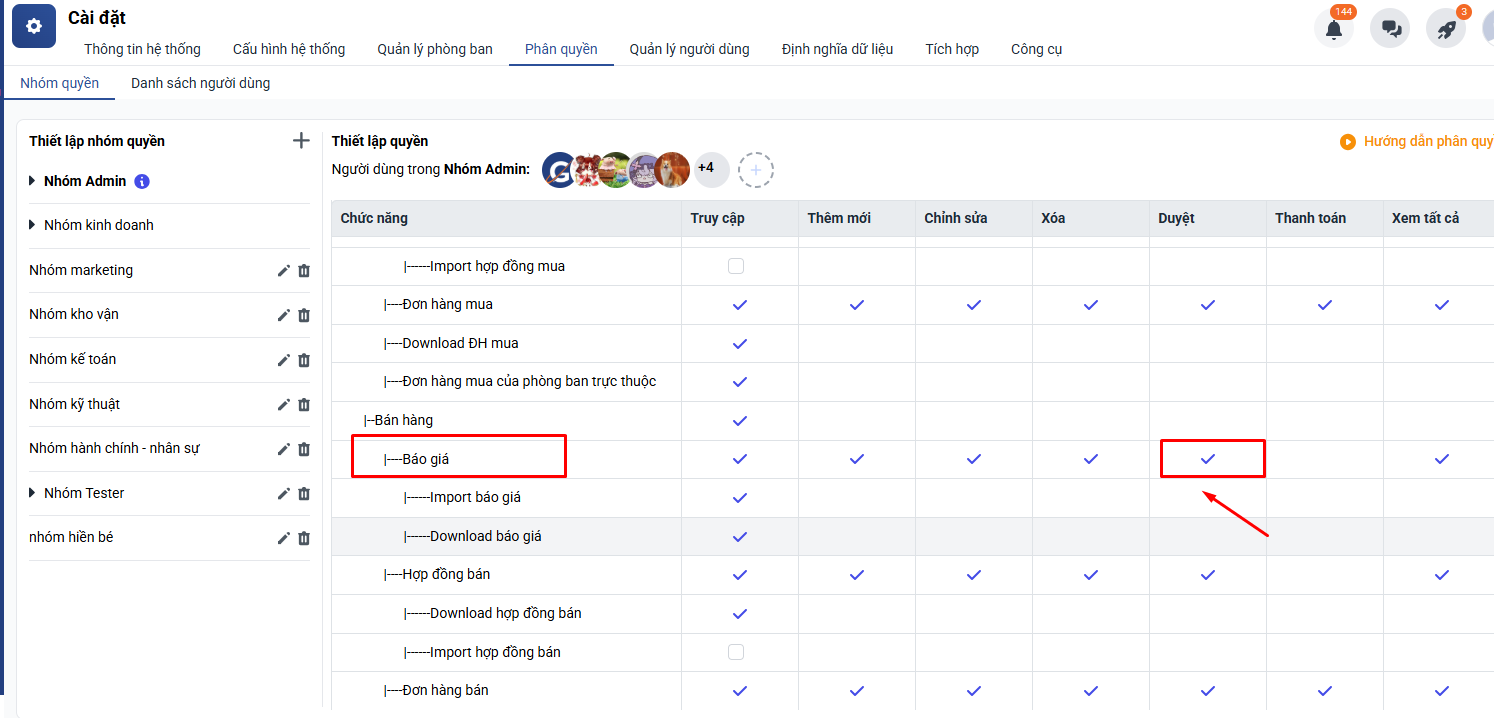The width and height of the screenshot is (1494, 718).
Task: Enable access checkbox for Import hợp đồng mua
Action: [736, 266]
